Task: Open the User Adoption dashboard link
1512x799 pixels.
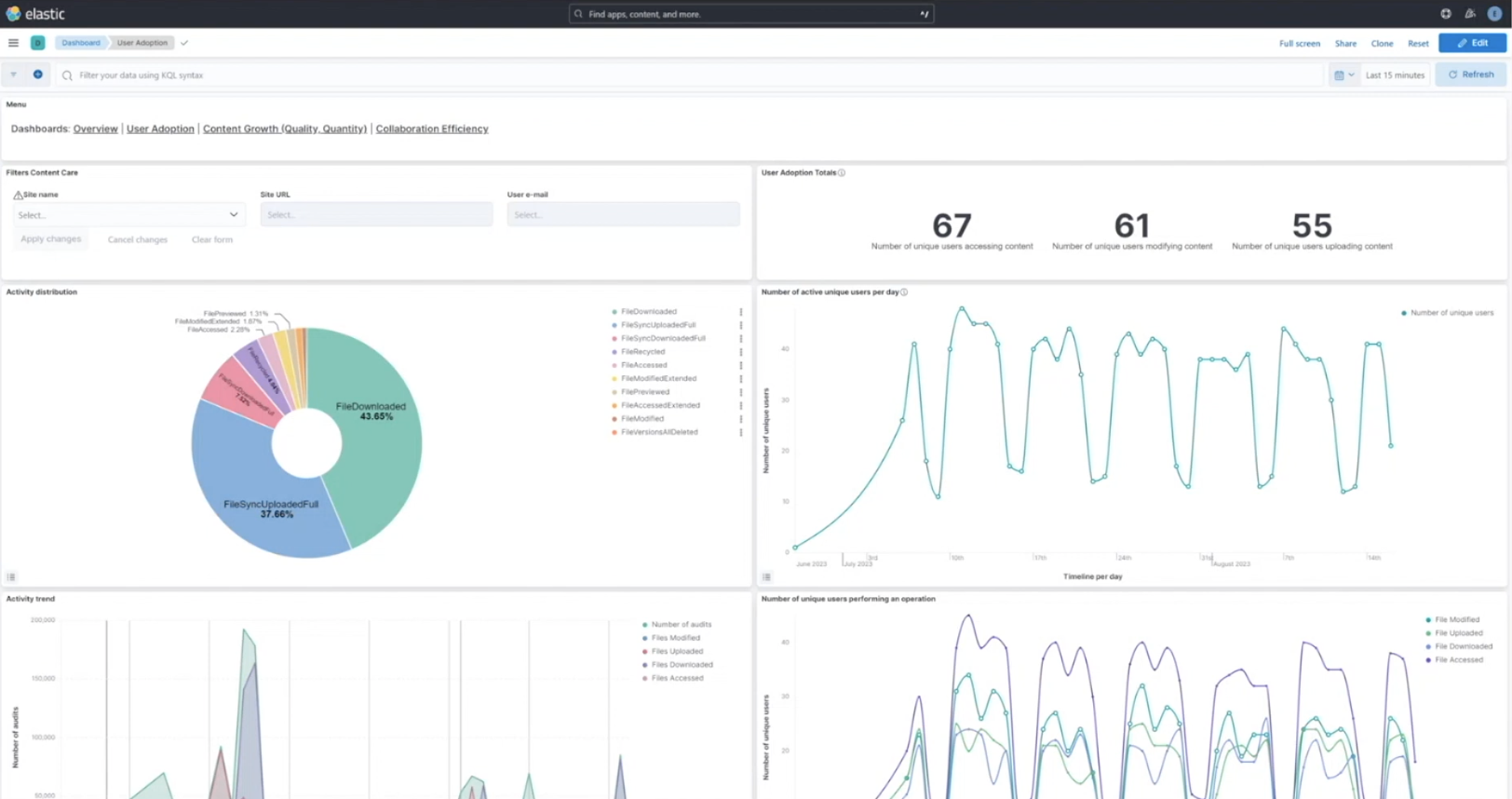Action: 160,129
